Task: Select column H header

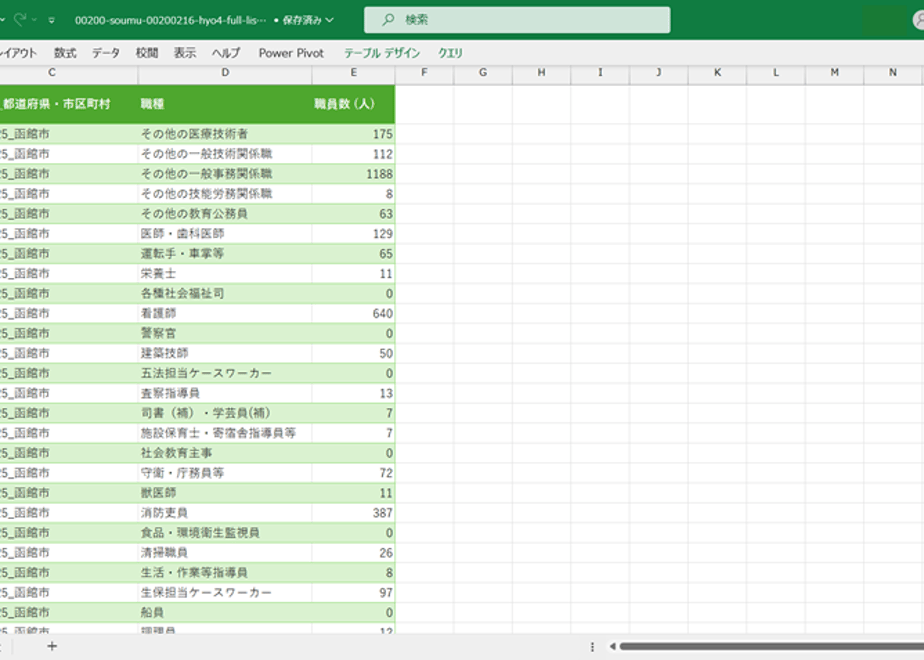Action: coord(541,72)
